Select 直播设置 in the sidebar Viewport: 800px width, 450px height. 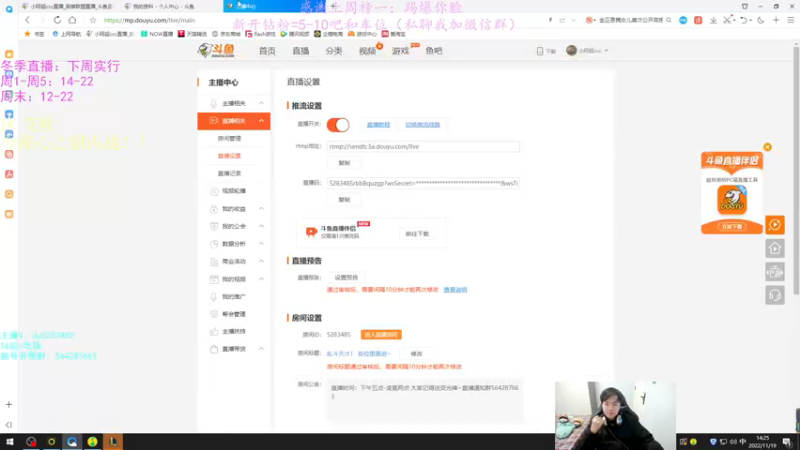229,156
